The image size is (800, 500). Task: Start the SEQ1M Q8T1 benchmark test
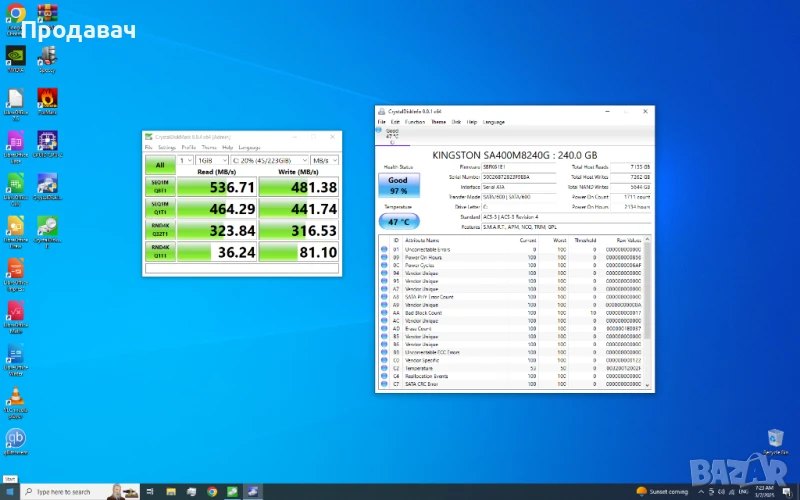[160, 187]
